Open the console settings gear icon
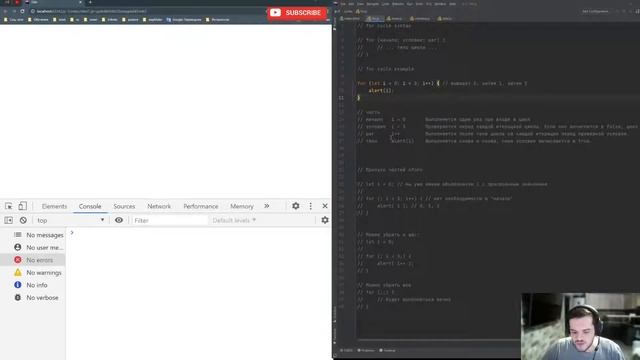The image size is (640, 360). point(325,220)
